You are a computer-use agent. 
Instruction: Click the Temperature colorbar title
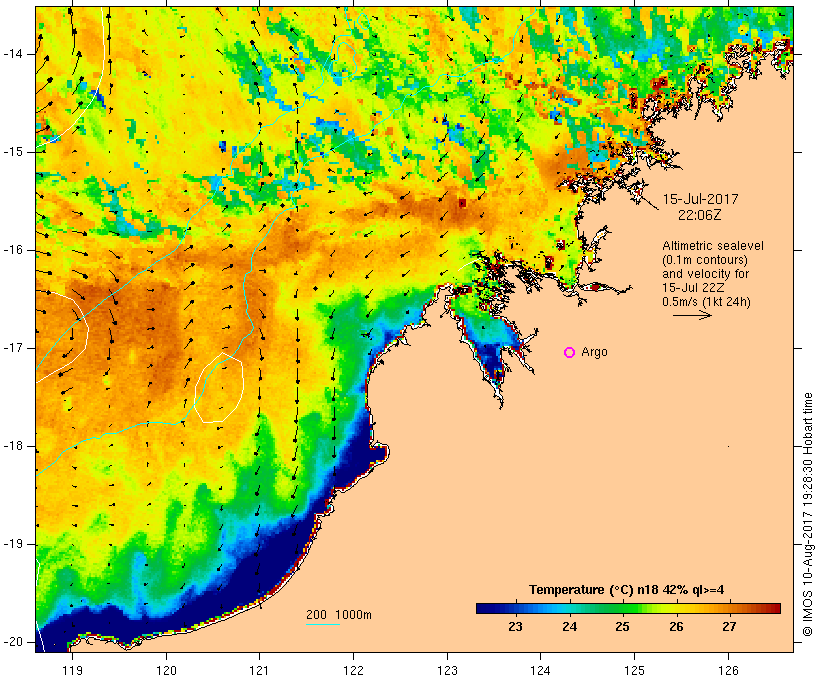click(x=627, y=590)
